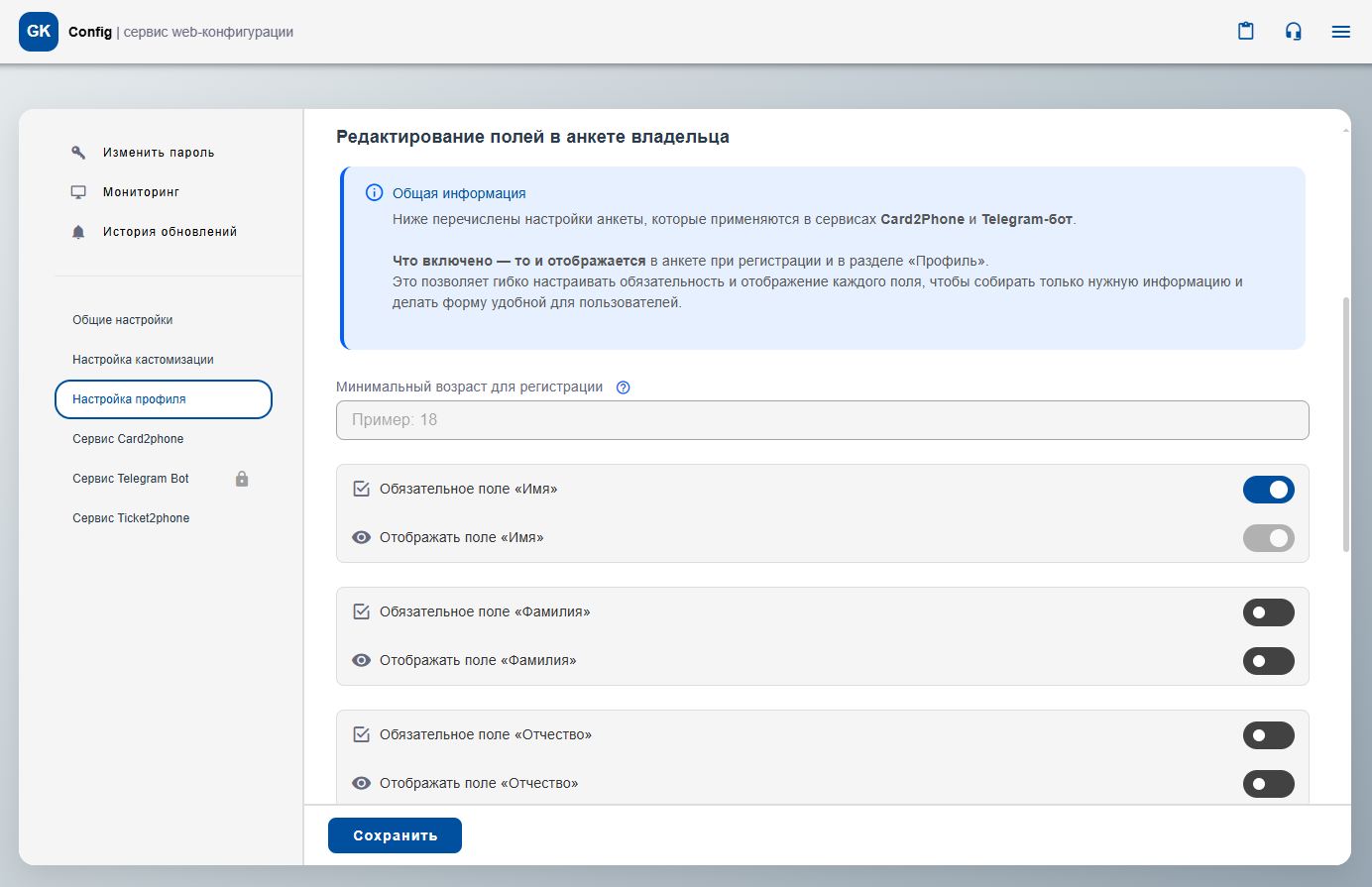The width and height of the screenshot is (1372, 887).
Task: Click the vertical scrollbar of the form
Action: [x=1345, y=424]
